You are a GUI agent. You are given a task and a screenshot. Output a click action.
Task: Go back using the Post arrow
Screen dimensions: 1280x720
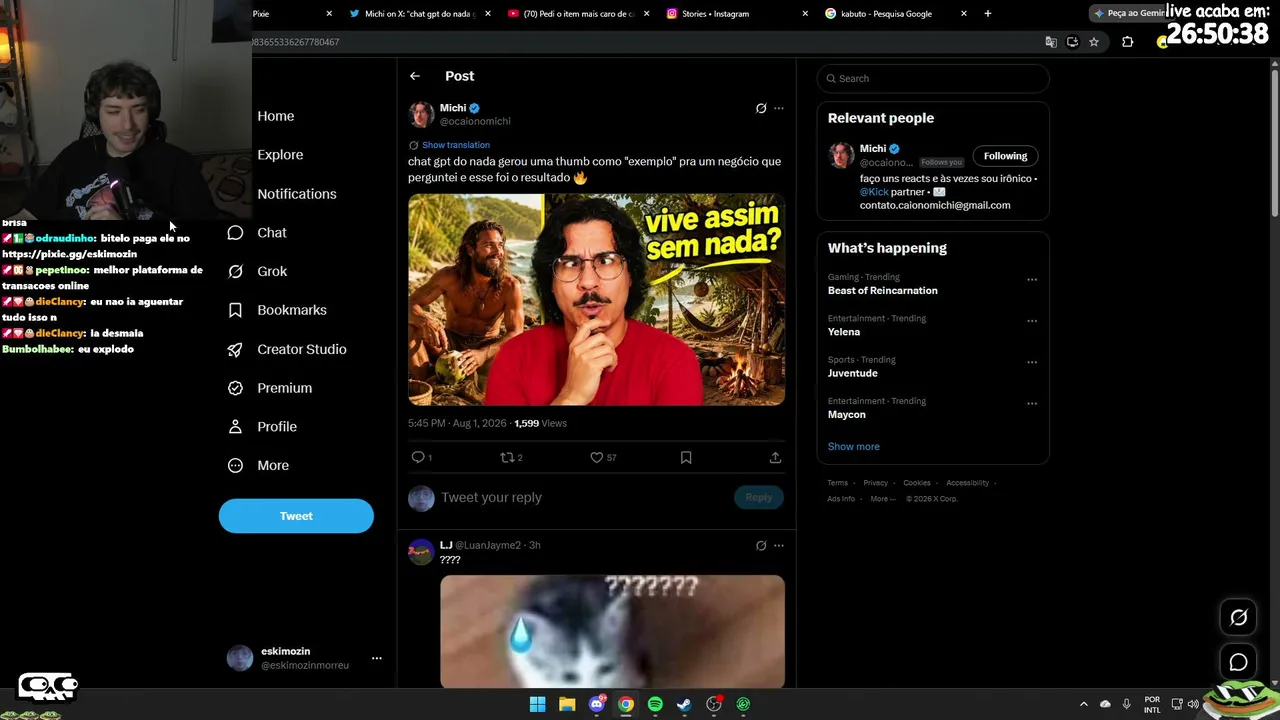(415, 76)
